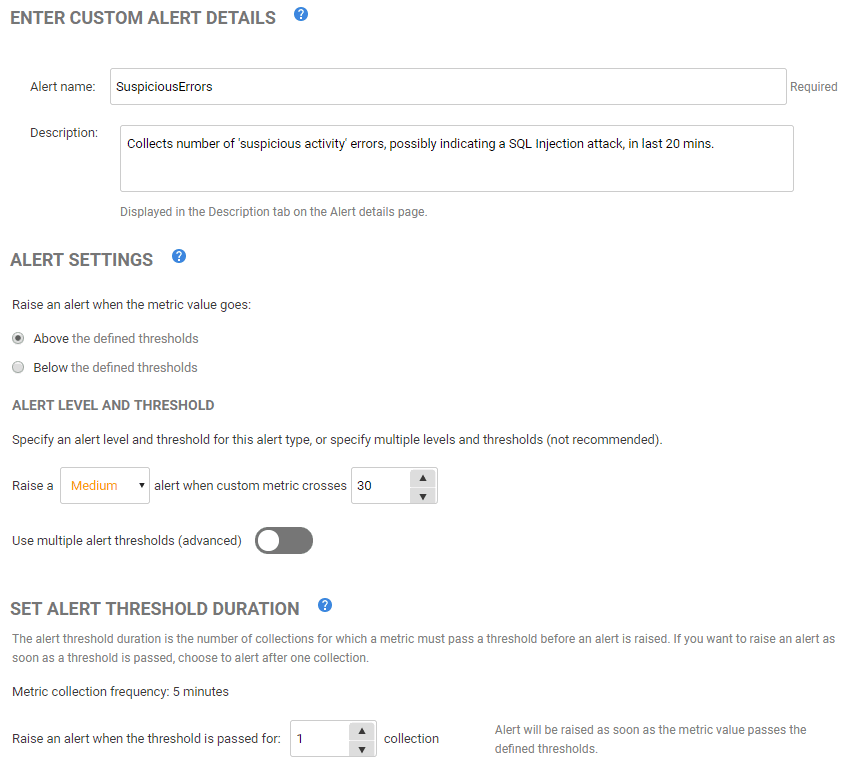Click the Required label beside alert name

814,87
